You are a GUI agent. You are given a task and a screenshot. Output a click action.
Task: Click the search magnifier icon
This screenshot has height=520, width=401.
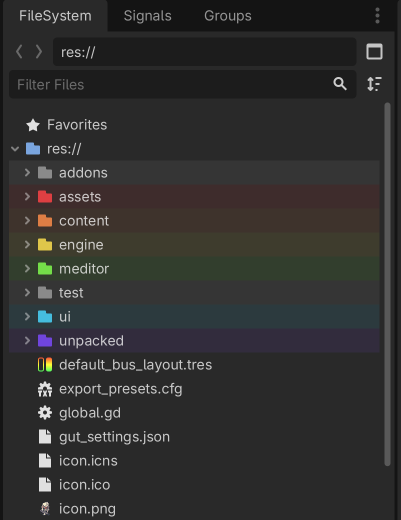340,84
